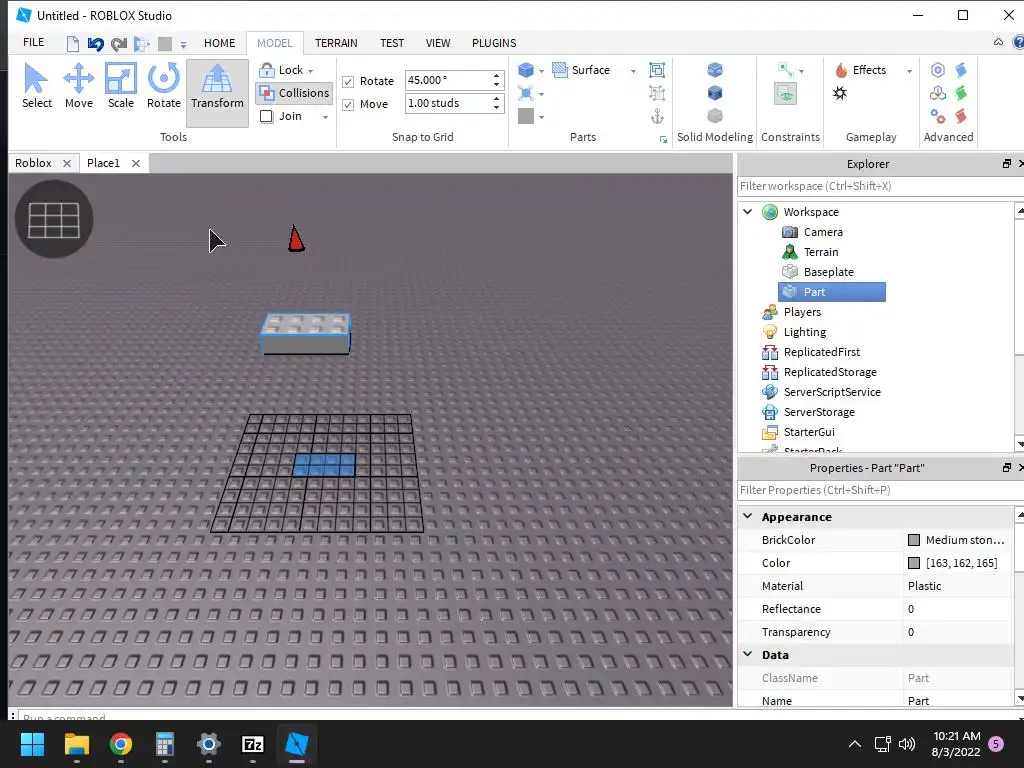
Task: Switch to the VIEW ribbon tab
Action: pyautogui.click(x=438, y=43)
